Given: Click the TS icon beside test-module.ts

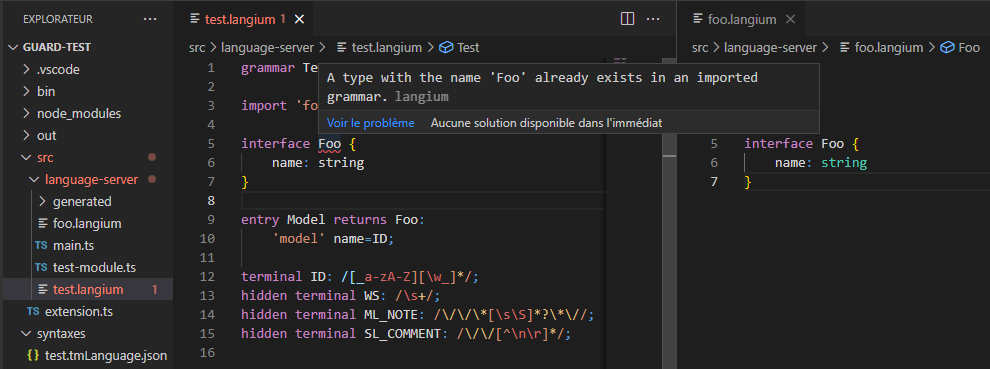Looking at the screenshot, I should coord(42,268).
